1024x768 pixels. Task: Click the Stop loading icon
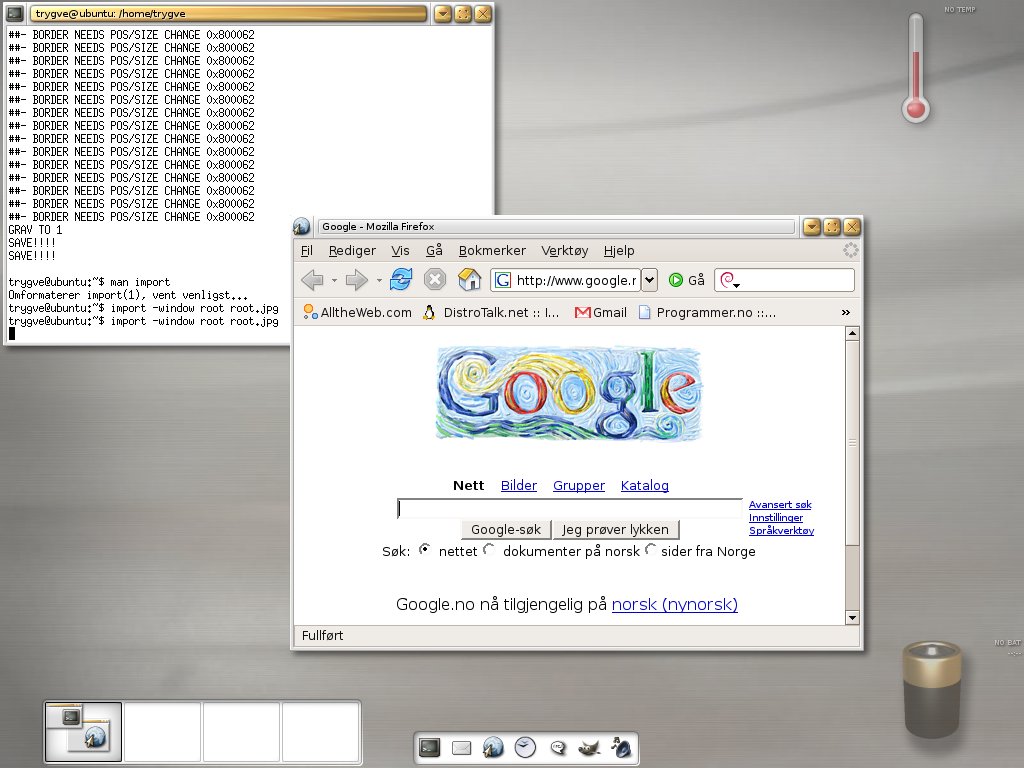(x=434, y=280)
